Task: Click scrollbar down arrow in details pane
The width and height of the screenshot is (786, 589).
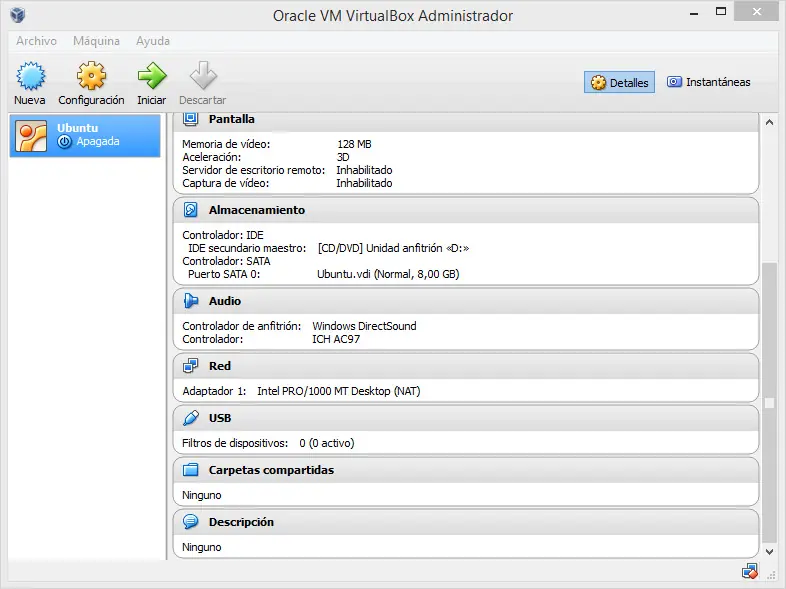Action: [769, 551]
